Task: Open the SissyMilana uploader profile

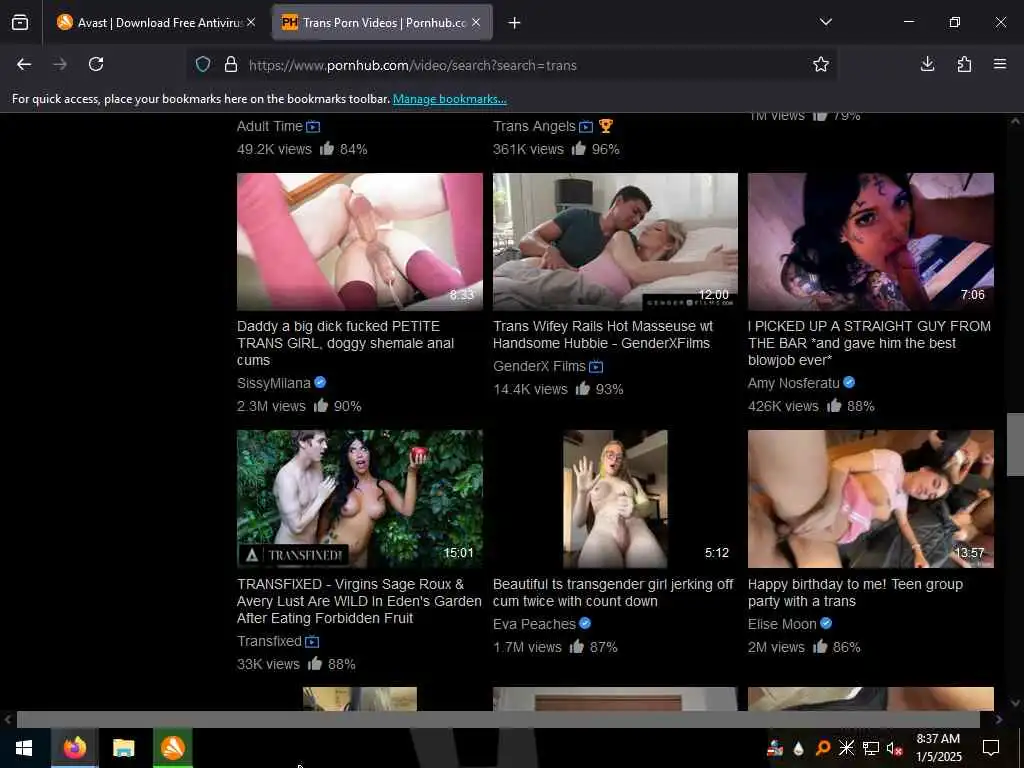Action: 274,383
